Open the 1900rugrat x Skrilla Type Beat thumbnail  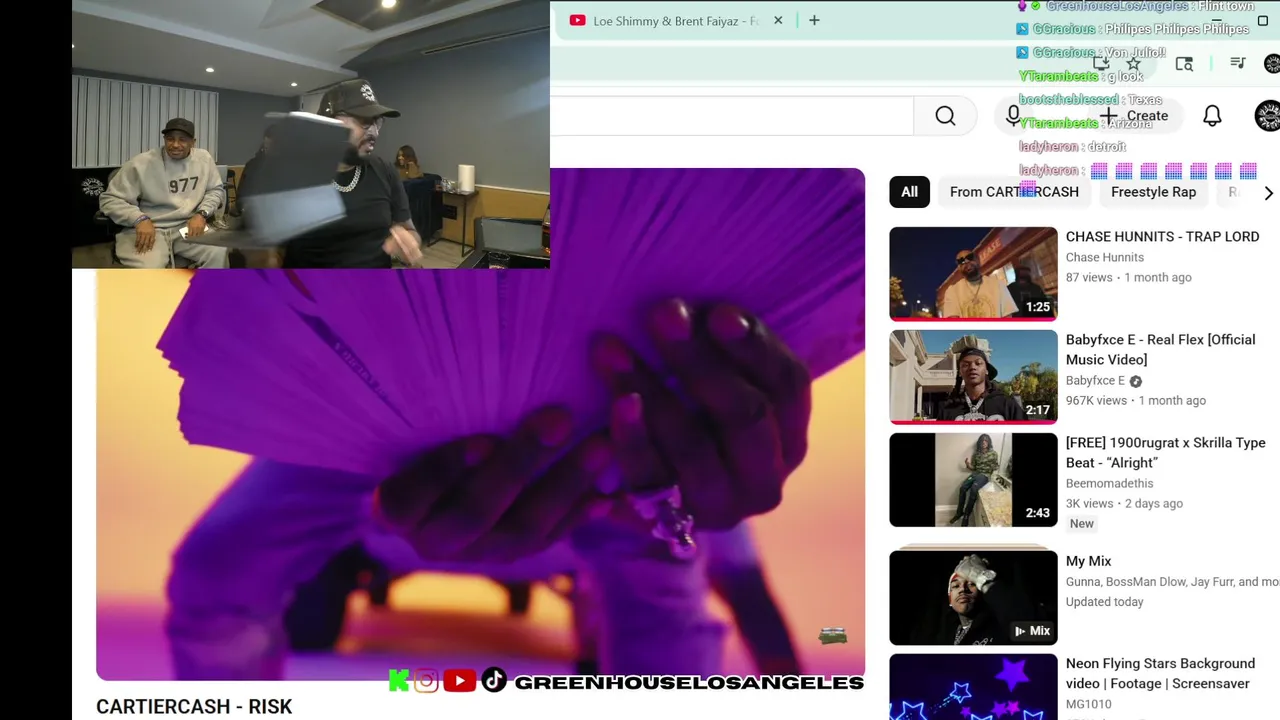tap(973, 480)
